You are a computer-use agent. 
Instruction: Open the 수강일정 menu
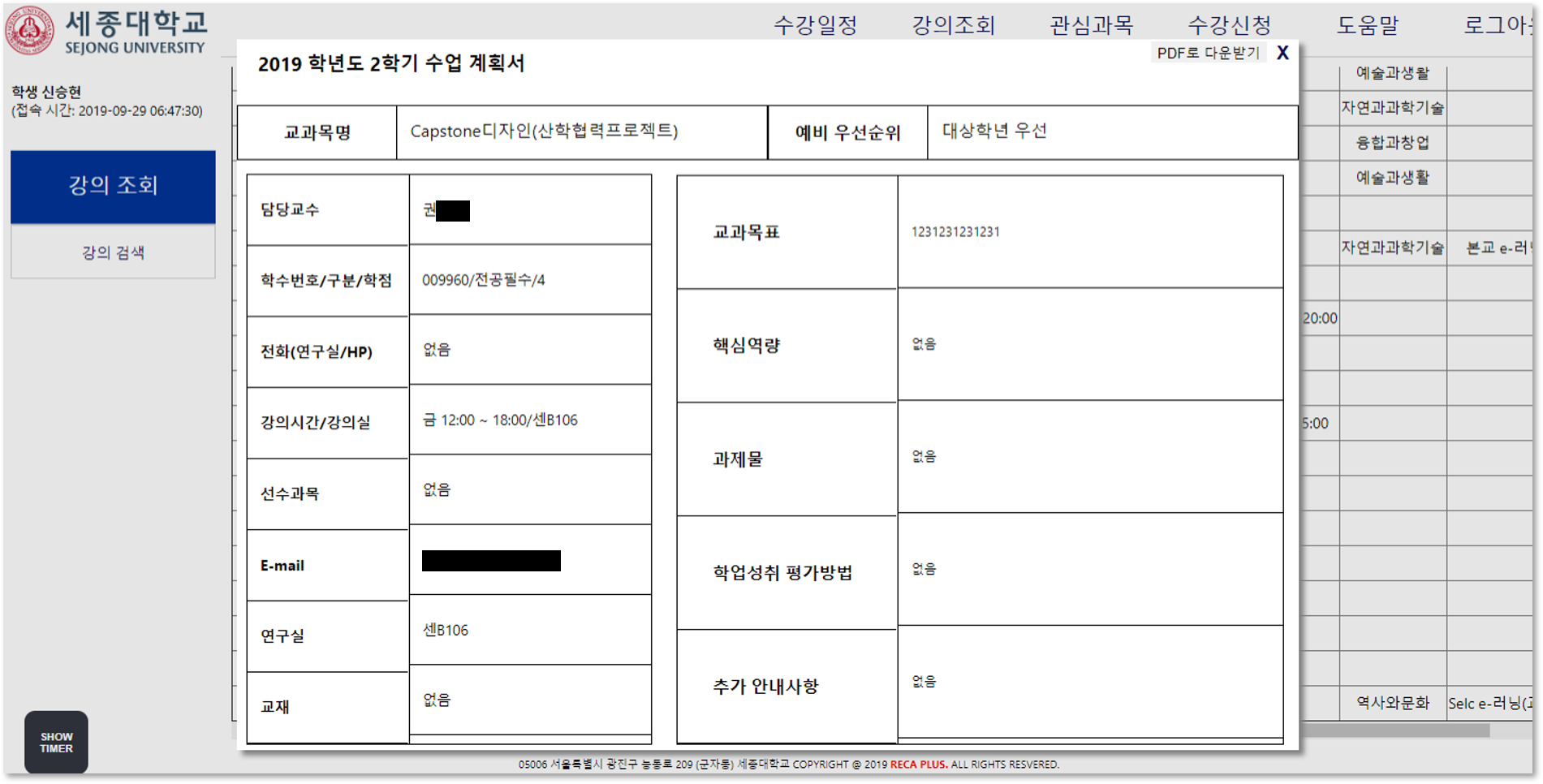815,25
